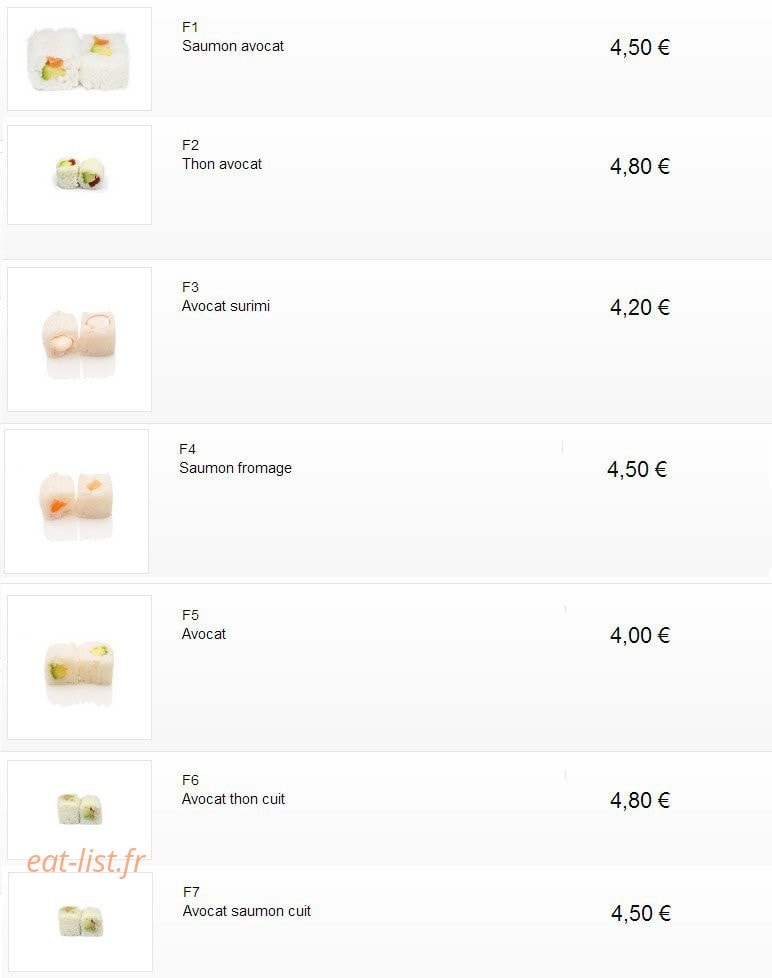
Task: Open the Avocat thon cuit F6 image
Action: [x=79, y=810]
